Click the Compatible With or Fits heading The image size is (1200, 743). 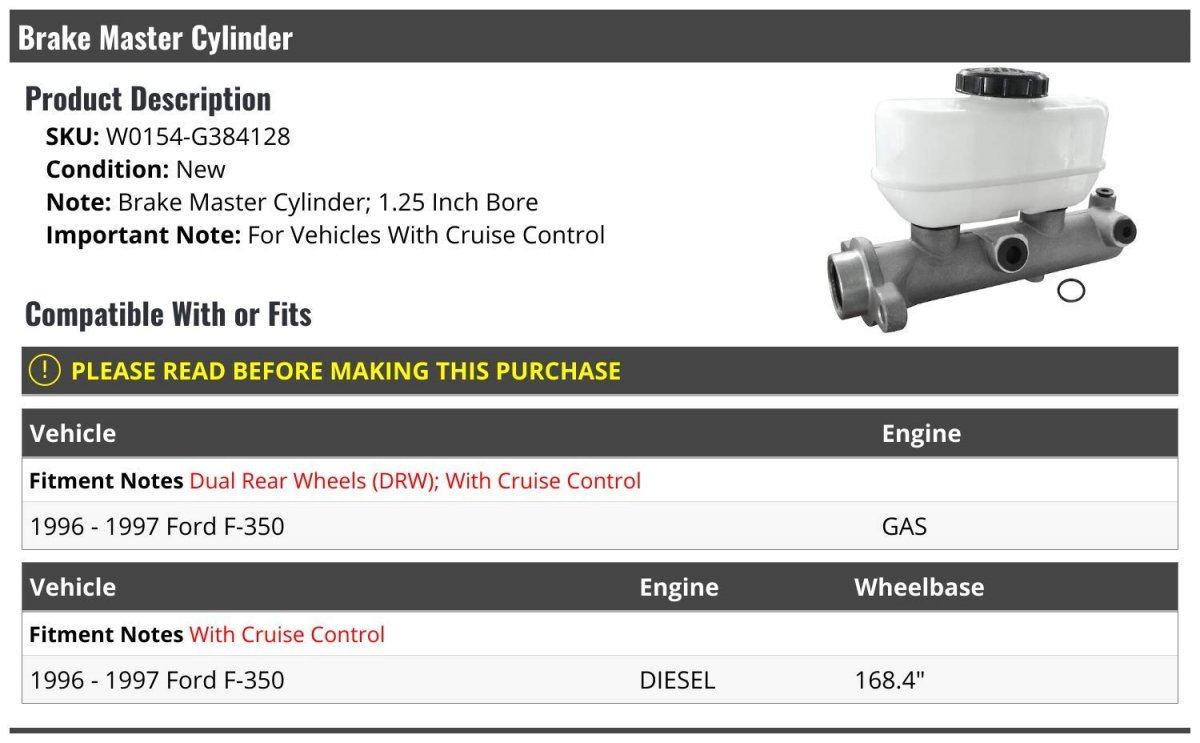point(168,314)
